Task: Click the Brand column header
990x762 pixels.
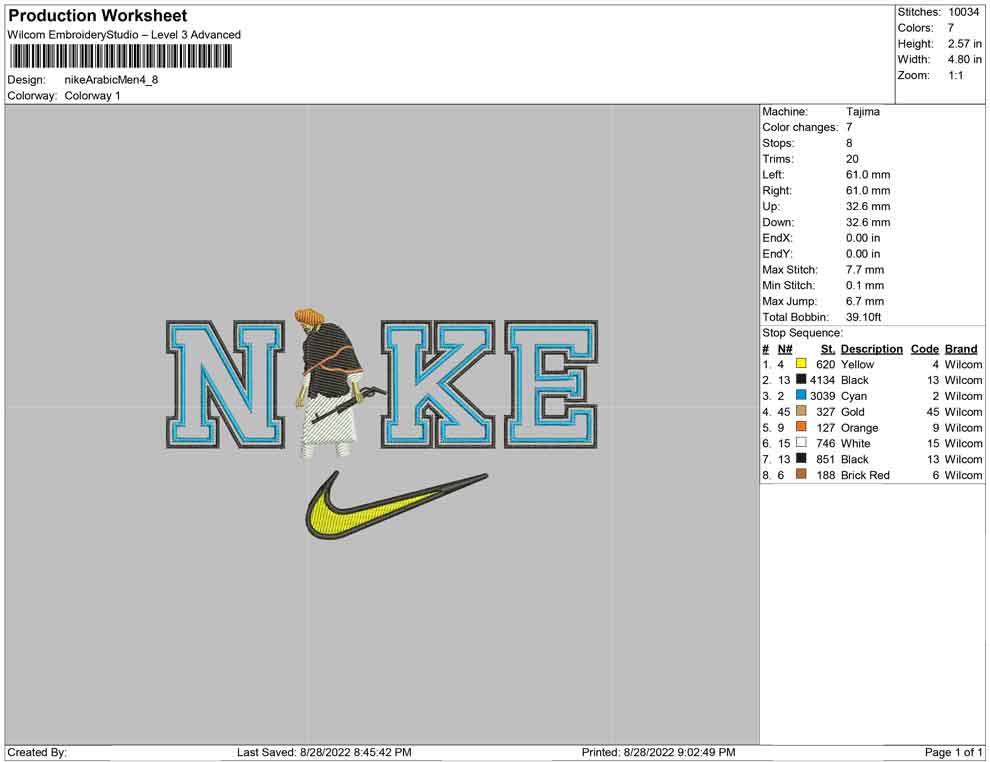Action: click(x=961, y=349)
